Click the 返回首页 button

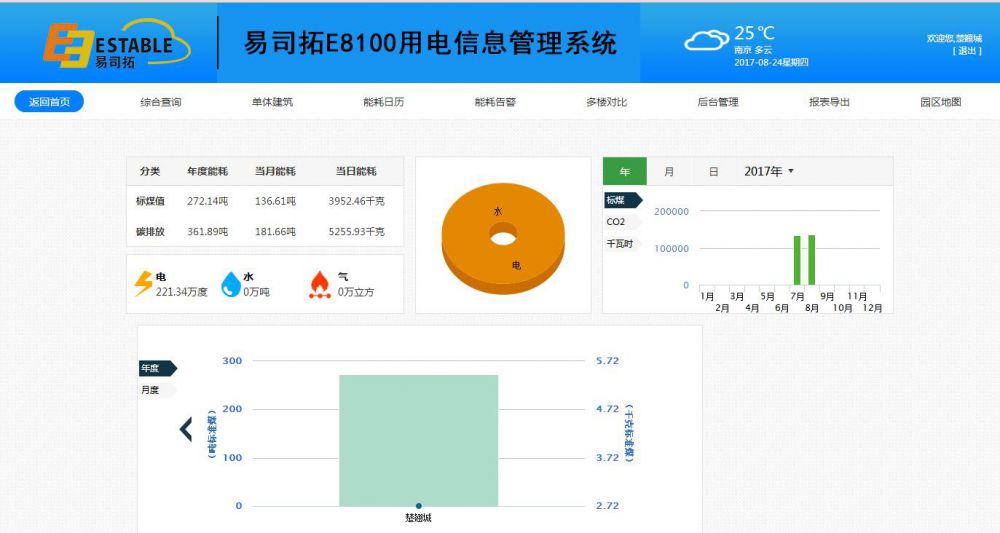pos(49,102)
